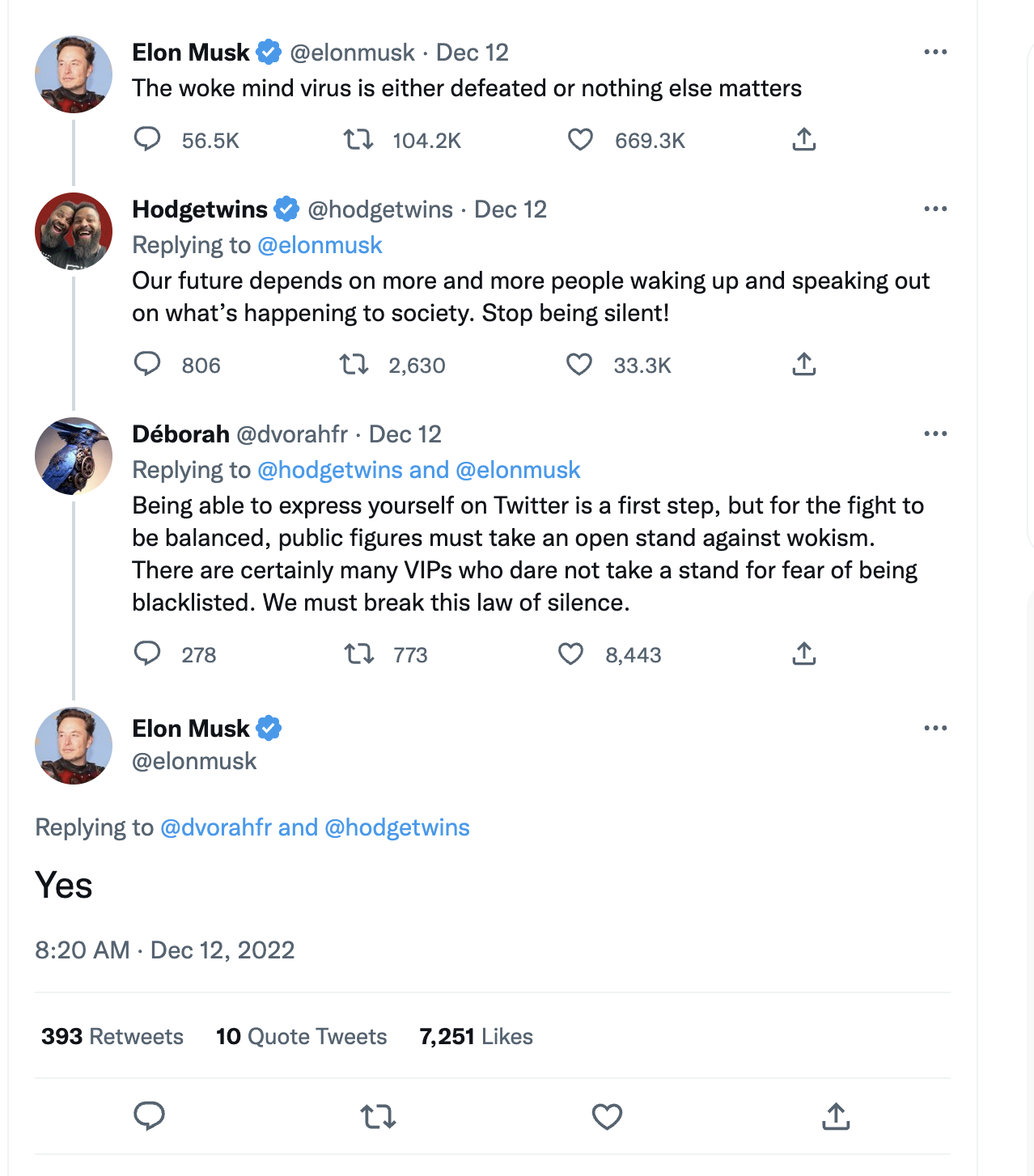This screenshot has height=1176, width=1034.
Task: Click the Dec 12 timestamp on Hodgetwins' tweet
Action: tap(511, 209)
